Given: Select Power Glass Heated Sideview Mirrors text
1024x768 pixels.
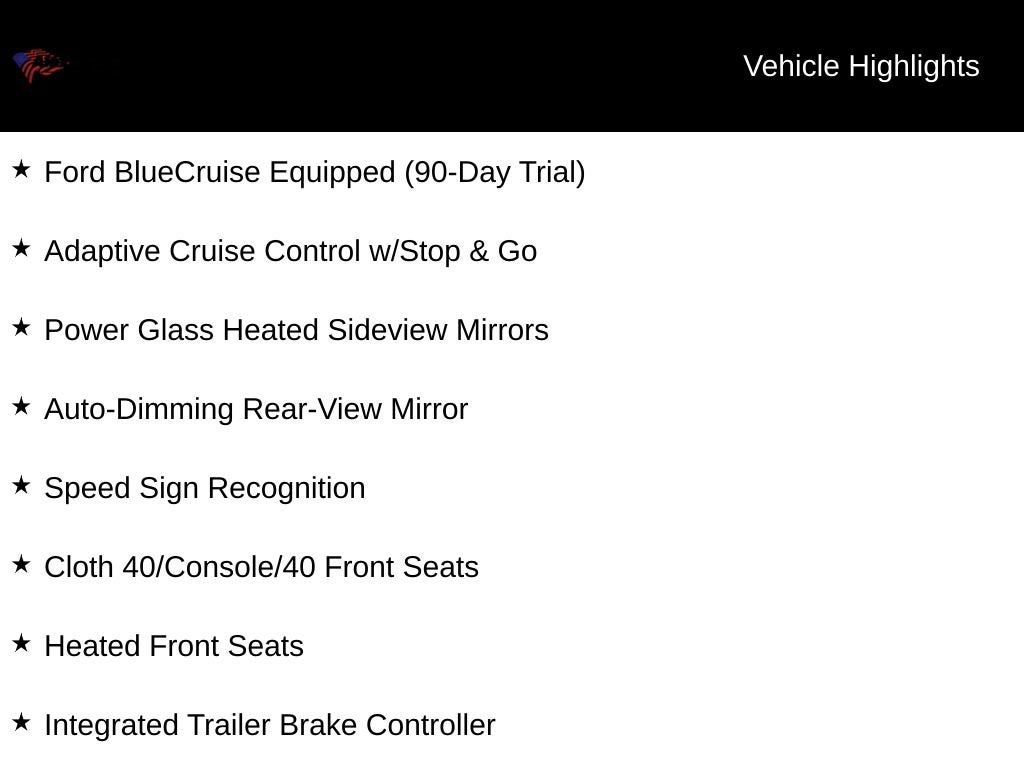Looking at the screenshot, I should click(x=296, y=330).
